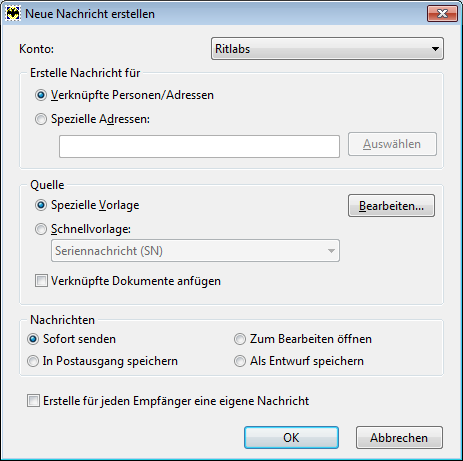Cancel with the Abbrechen button
This screenshot has width=463, height=461.
point(399,437)
